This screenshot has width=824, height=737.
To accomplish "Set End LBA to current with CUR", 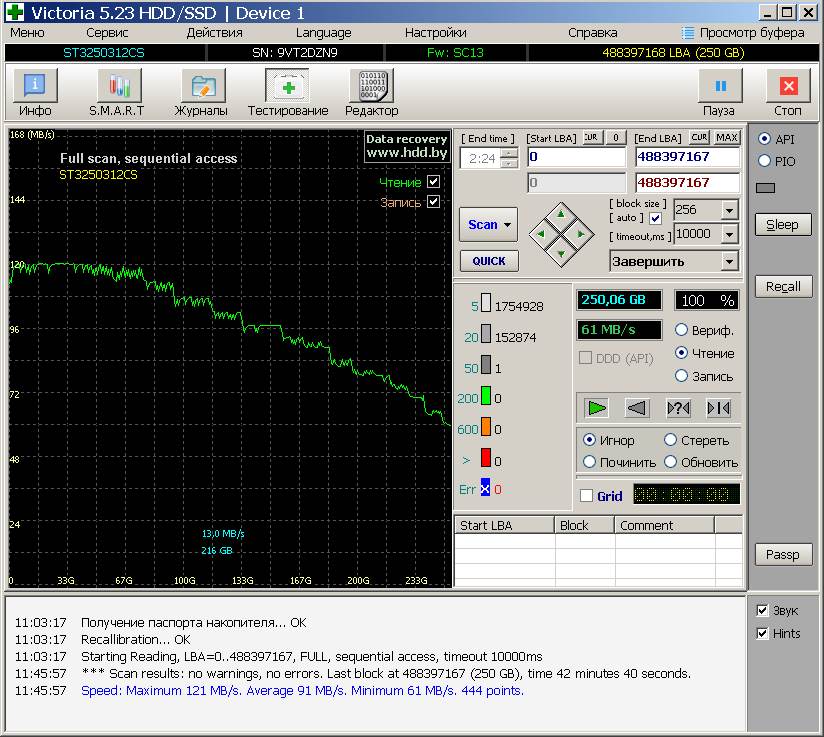I will pyautogui.click(x=699, y=137).
